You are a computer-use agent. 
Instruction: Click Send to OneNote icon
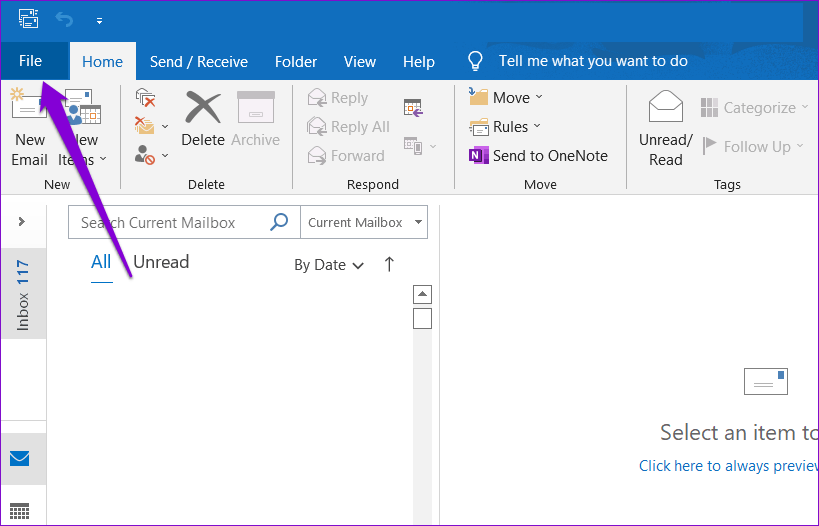477,156
